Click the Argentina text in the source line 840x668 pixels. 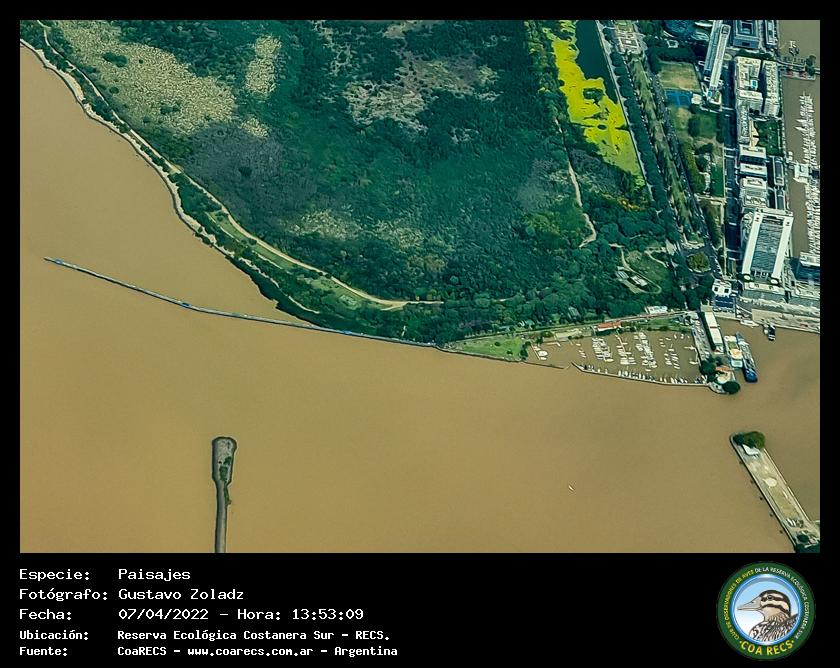[x=365, y=651]
